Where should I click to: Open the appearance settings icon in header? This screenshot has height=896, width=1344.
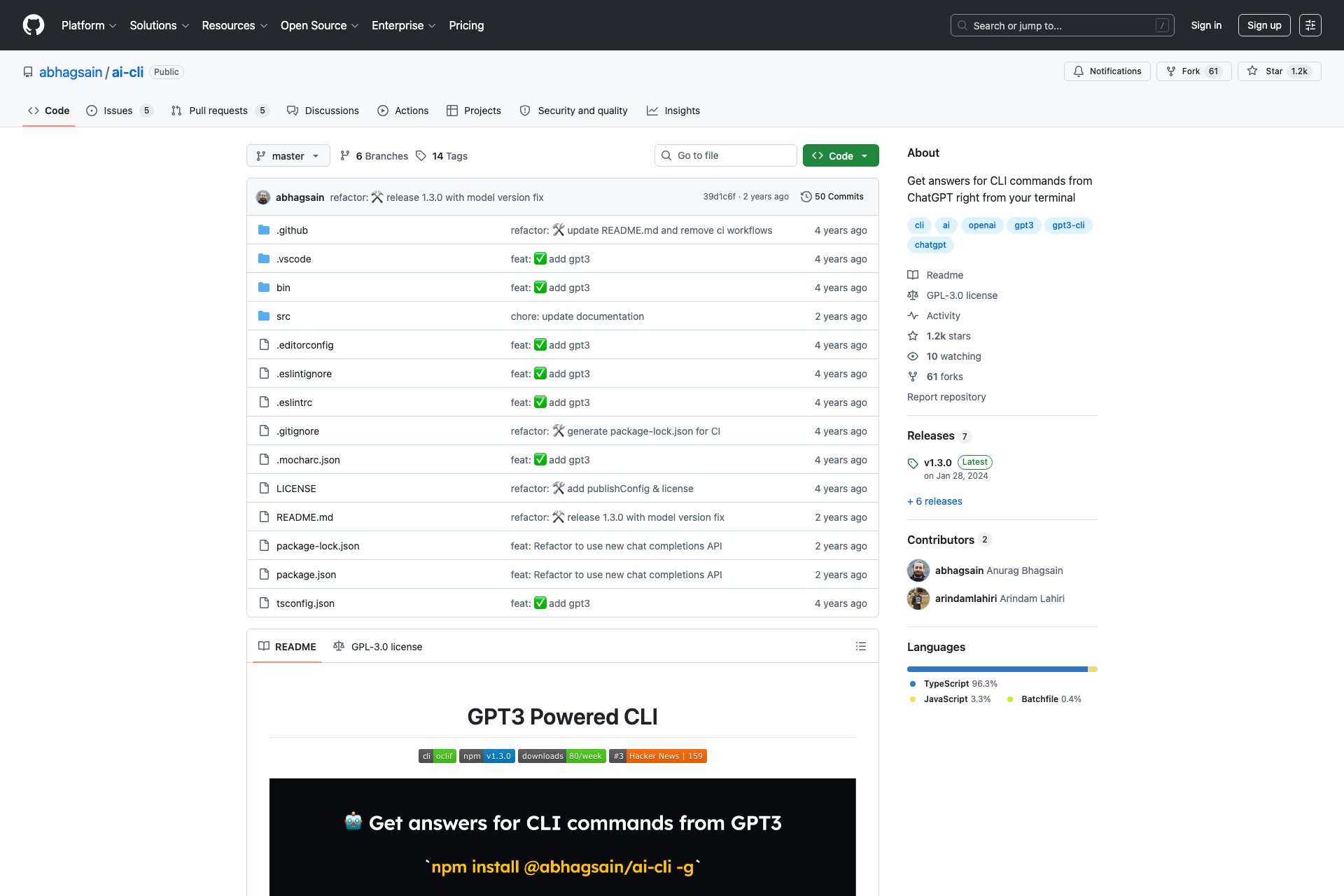(1310, 25)
